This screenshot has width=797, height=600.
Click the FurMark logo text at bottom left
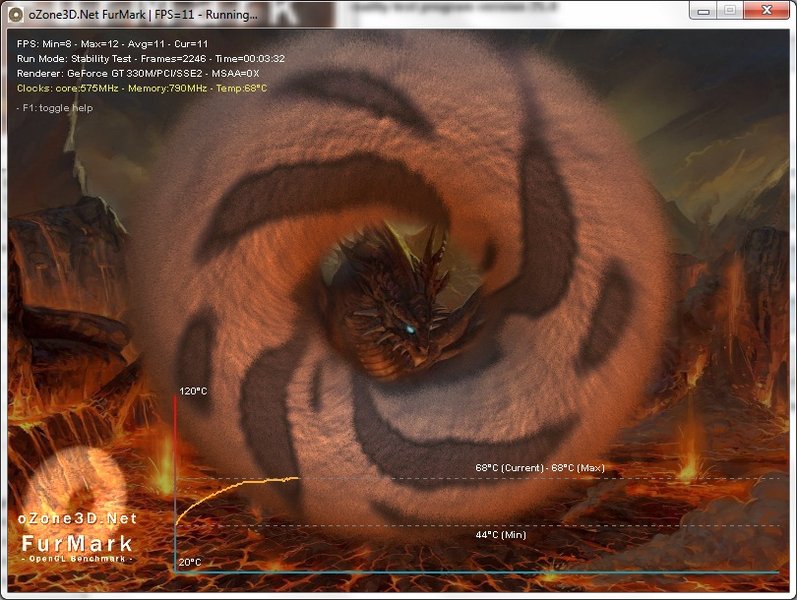pos(77,544)
